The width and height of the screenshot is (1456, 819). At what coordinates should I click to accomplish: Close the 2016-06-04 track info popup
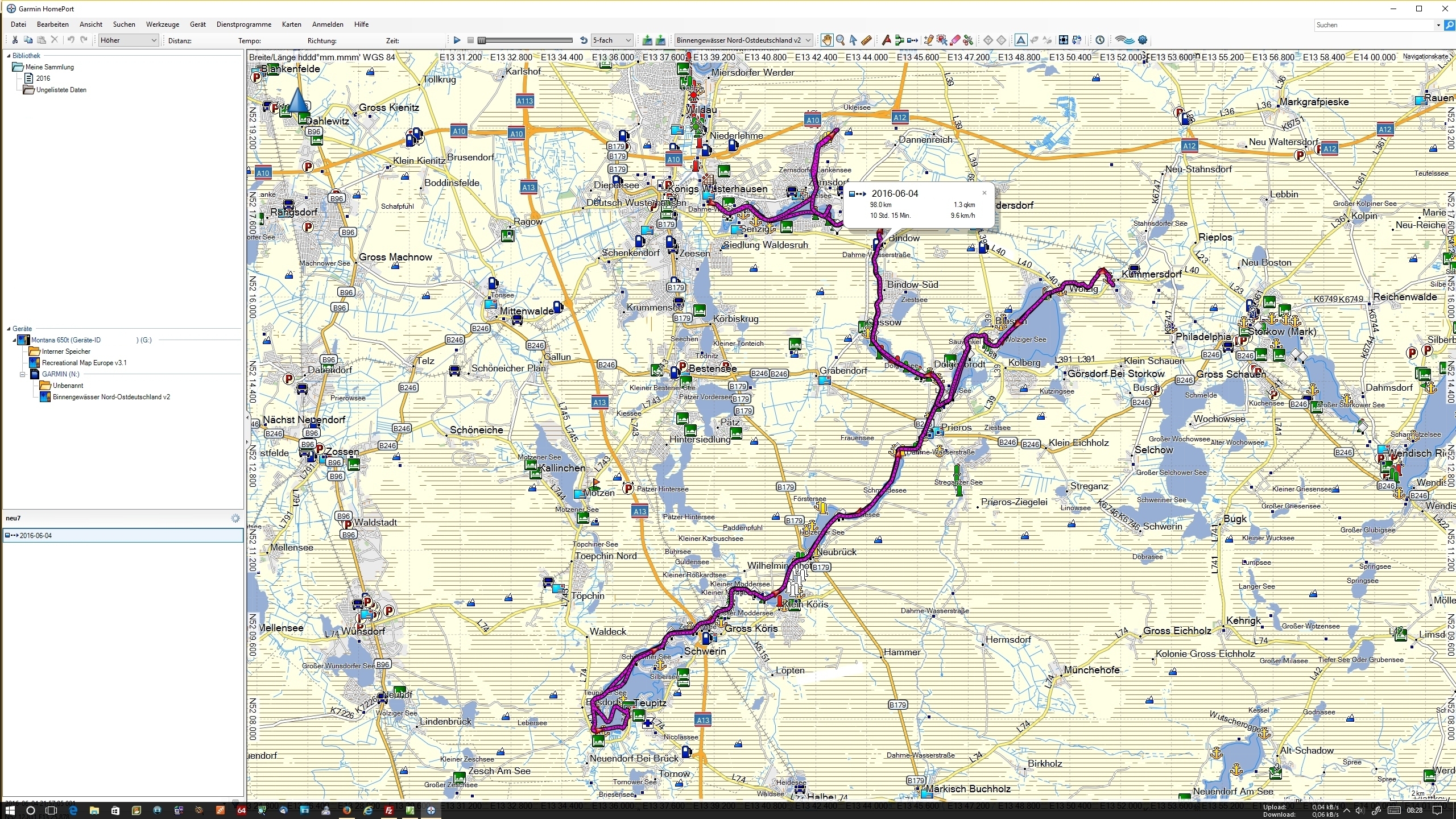[984, 193]
